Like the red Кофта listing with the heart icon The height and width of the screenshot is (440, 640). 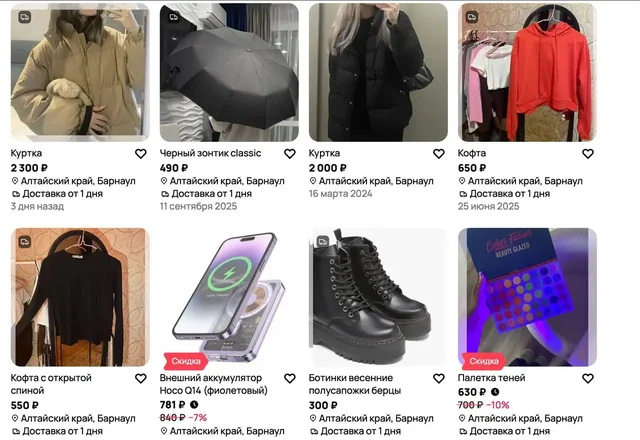point(588,154)
